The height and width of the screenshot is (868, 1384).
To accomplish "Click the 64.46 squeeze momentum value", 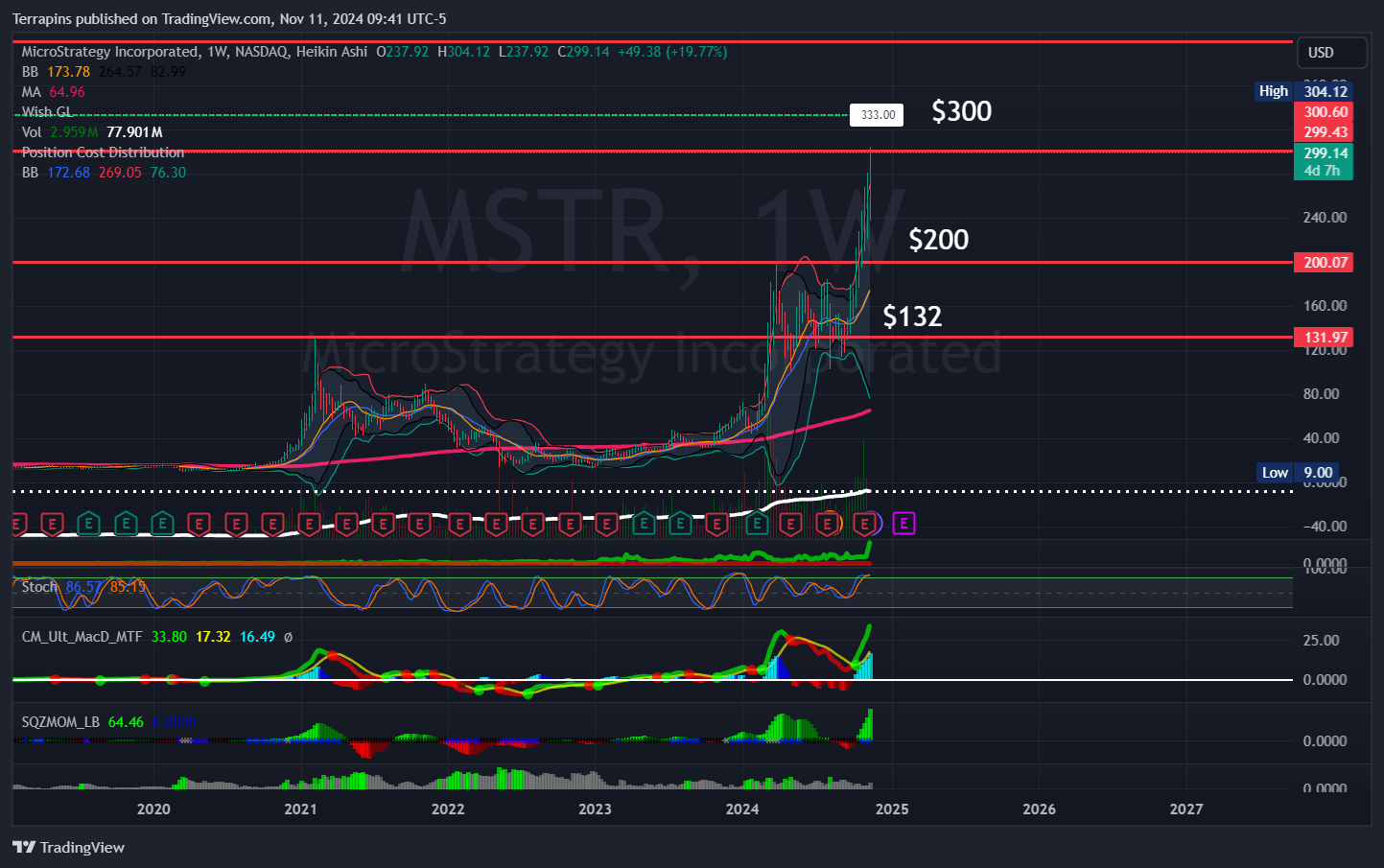I will pyautogui.click(x=126, y=722).
